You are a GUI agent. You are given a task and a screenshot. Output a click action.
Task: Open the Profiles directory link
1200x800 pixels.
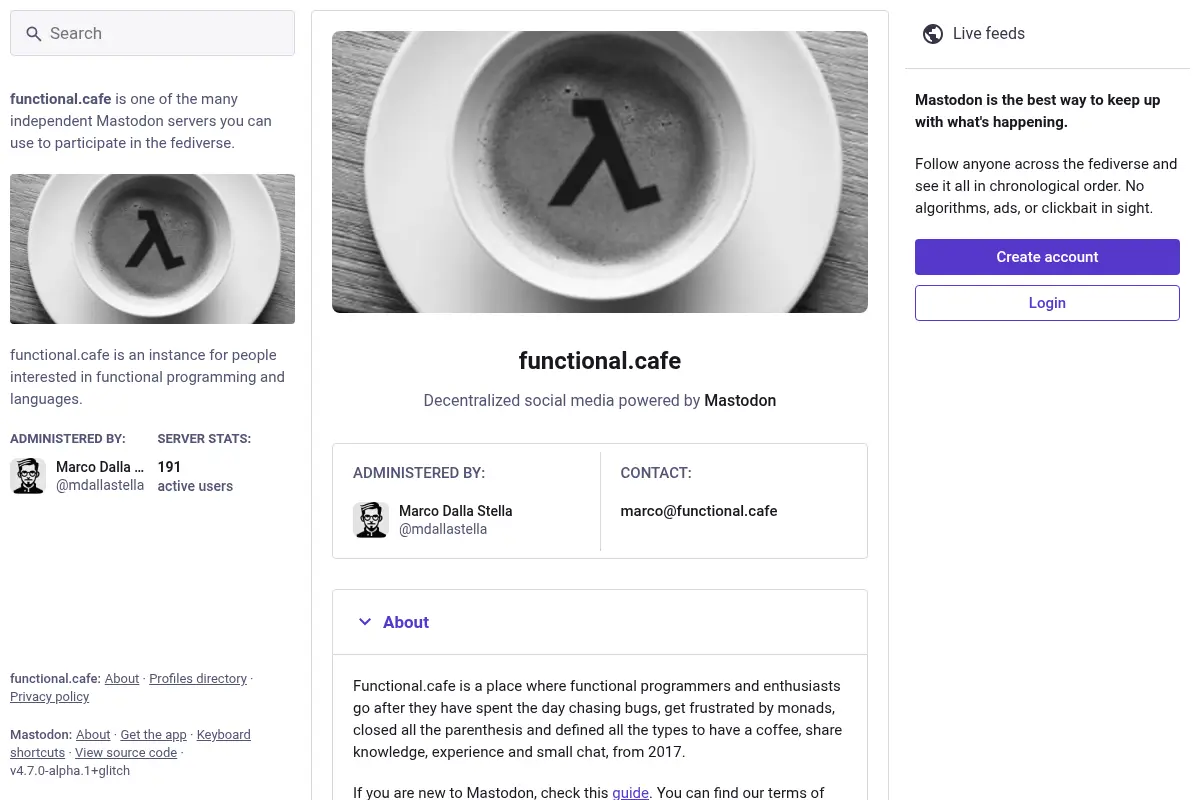coord(198,679)
